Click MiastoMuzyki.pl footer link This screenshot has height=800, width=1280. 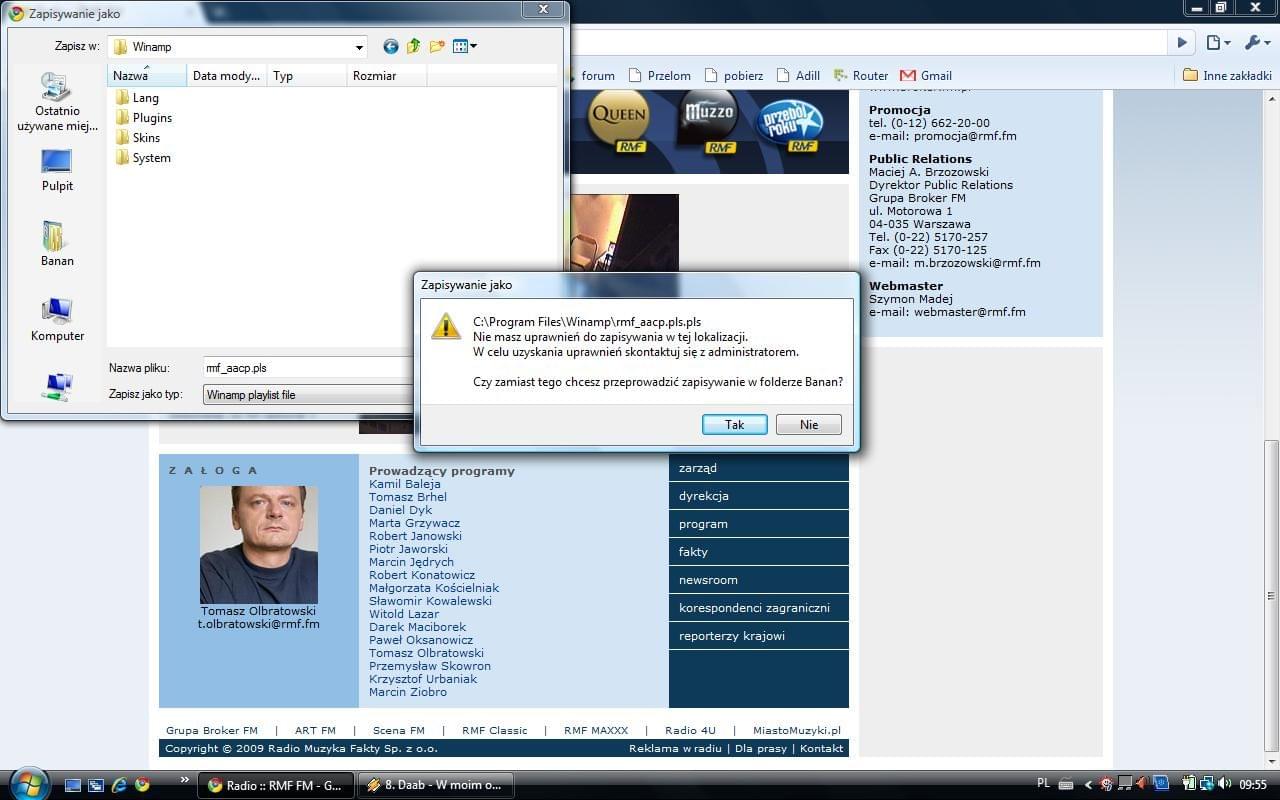[x=797, y=731]
